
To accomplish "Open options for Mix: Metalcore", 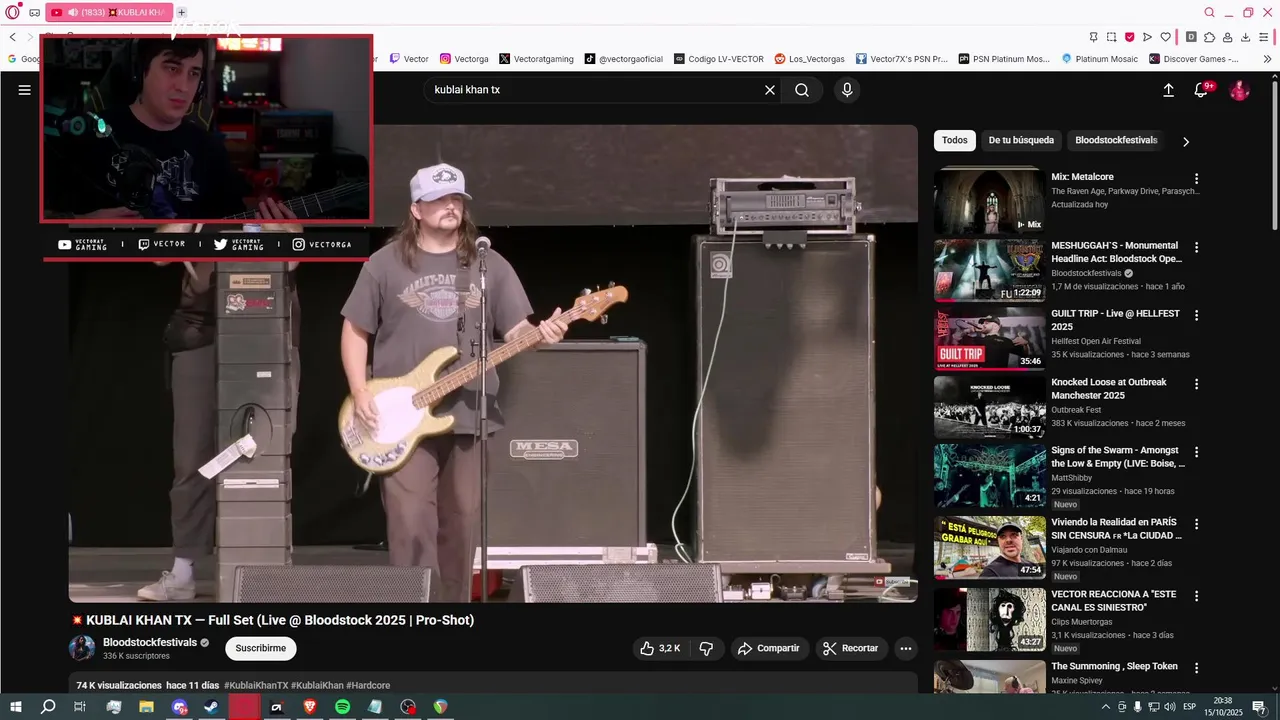I will click(x=1196, y=179).
